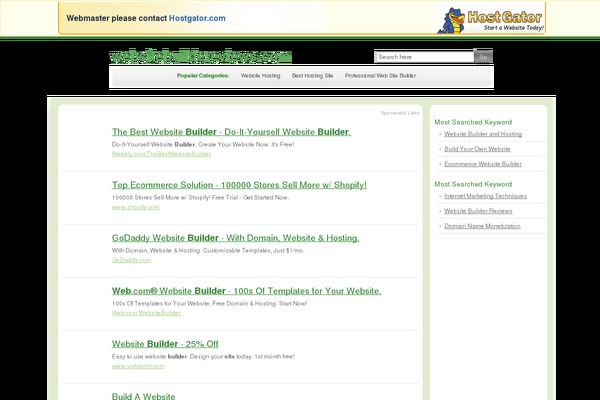Click the HostGator logo banner image
Screen dimensions: 600x400
pos(491,20)
